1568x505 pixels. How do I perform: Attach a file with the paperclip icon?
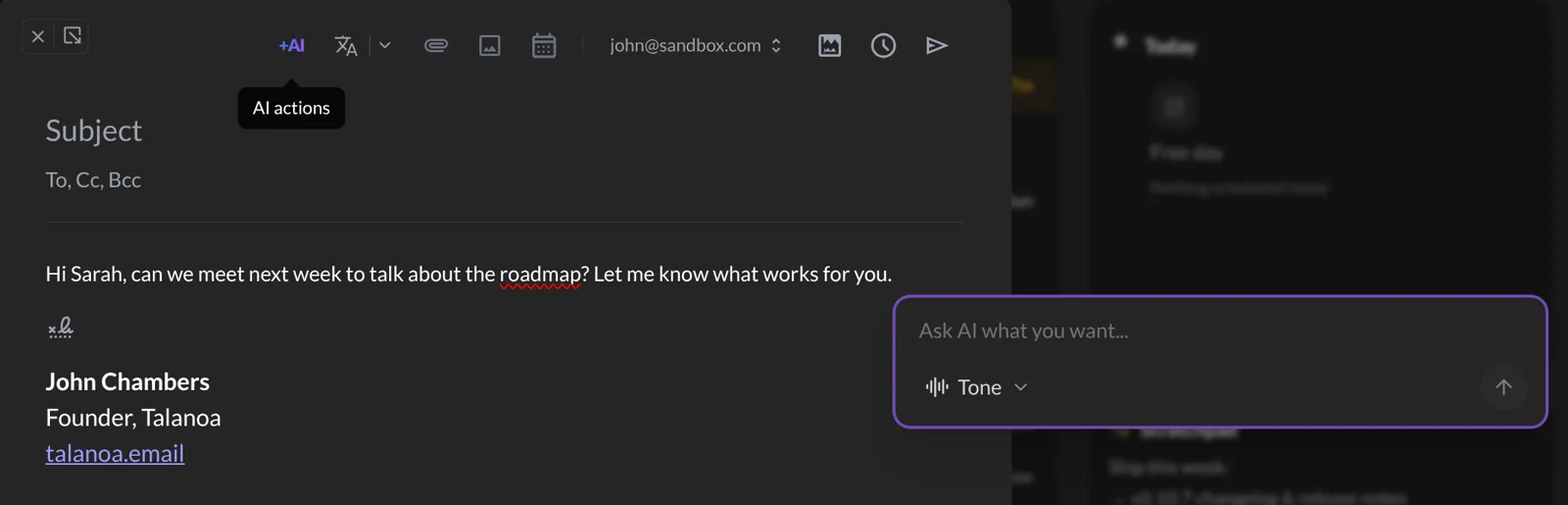(x=436, y=45)
